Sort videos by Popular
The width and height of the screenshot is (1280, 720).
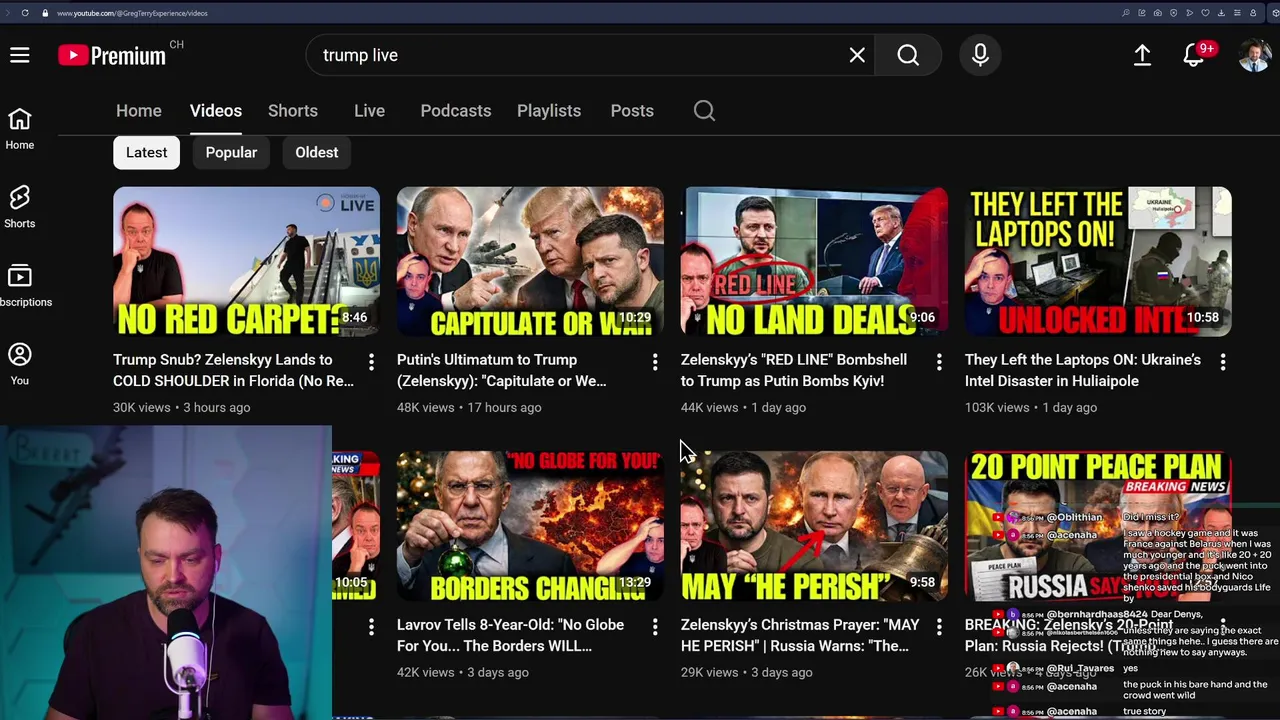231,152
